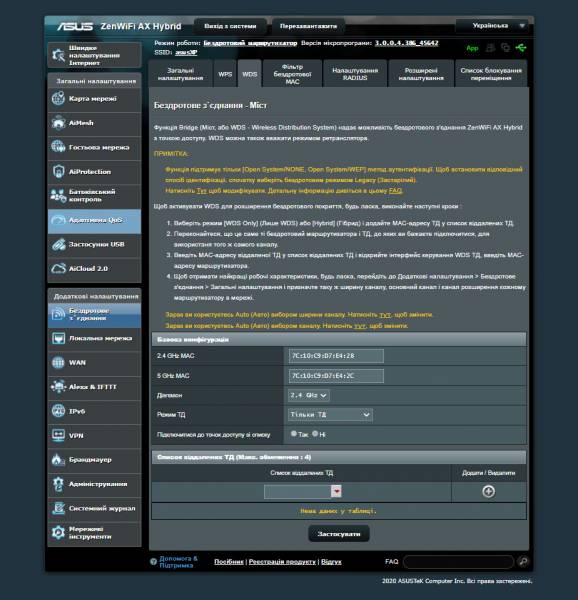Open the AiCloud 2.0 cloud icon
Viewport: 578px width, 600px height.
coord(59,269)
